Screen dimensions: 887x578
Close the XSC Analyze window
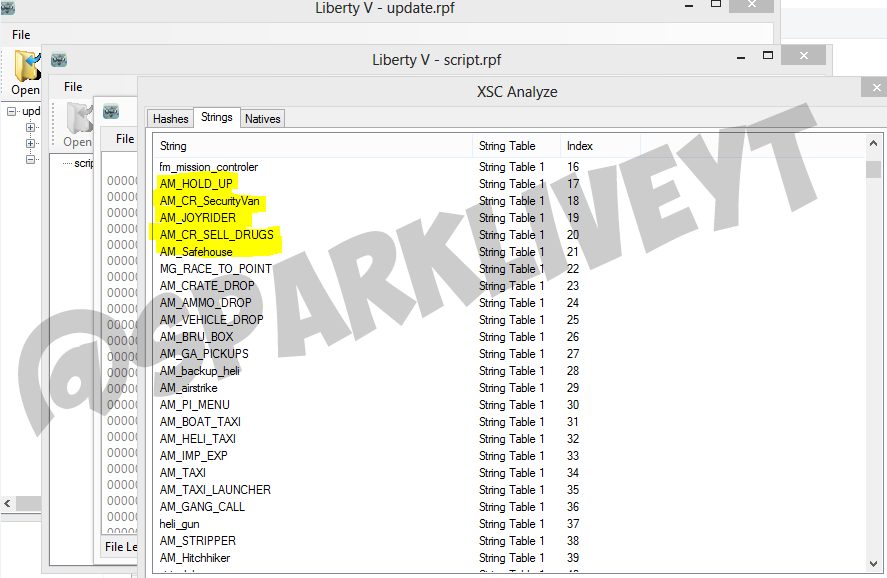tap(876, 87)
